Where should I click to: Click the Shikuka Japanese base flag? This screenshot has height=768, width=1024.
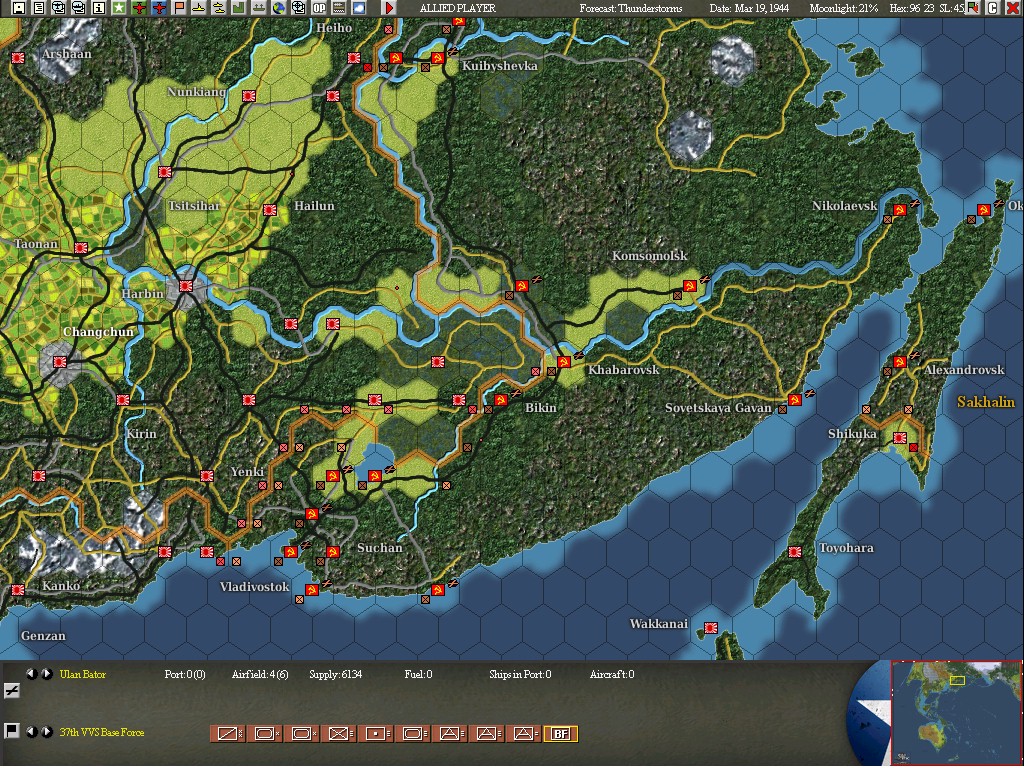[x=900, y=438]
